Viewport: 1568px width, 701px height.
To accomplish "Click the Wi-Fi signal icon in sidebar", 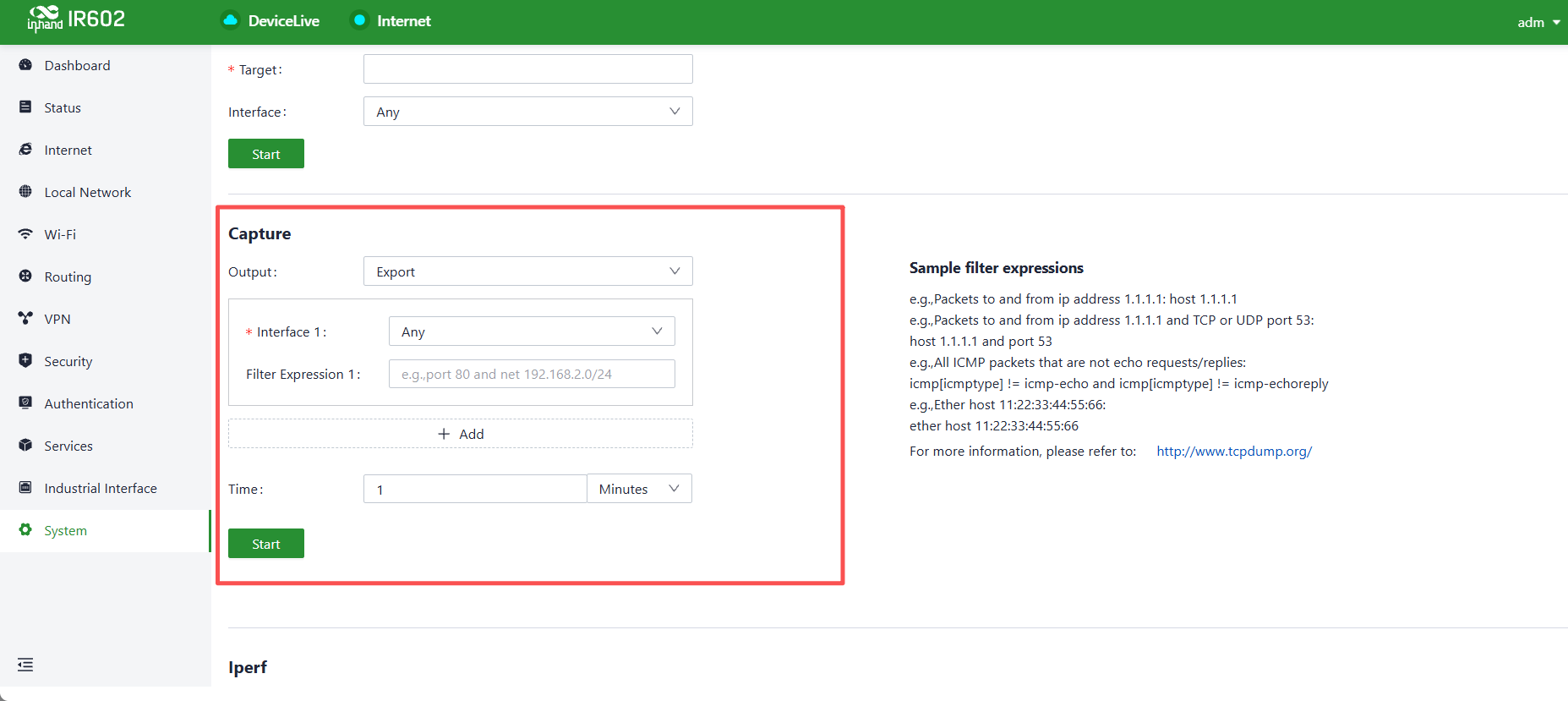I will [x=25, y=234].
